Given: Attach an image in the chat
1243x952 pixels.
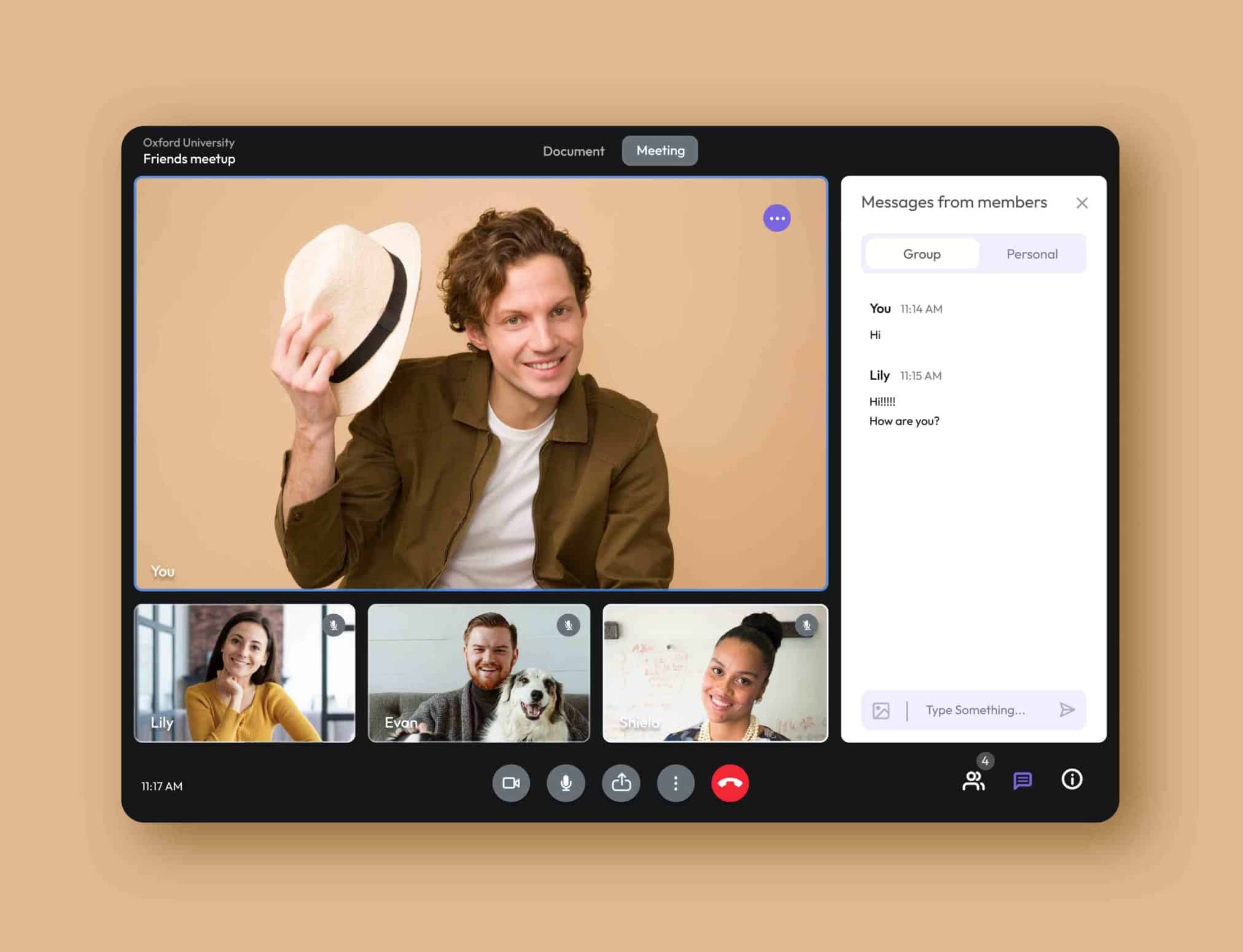Looking at the screenshot, I should [882, 710].
